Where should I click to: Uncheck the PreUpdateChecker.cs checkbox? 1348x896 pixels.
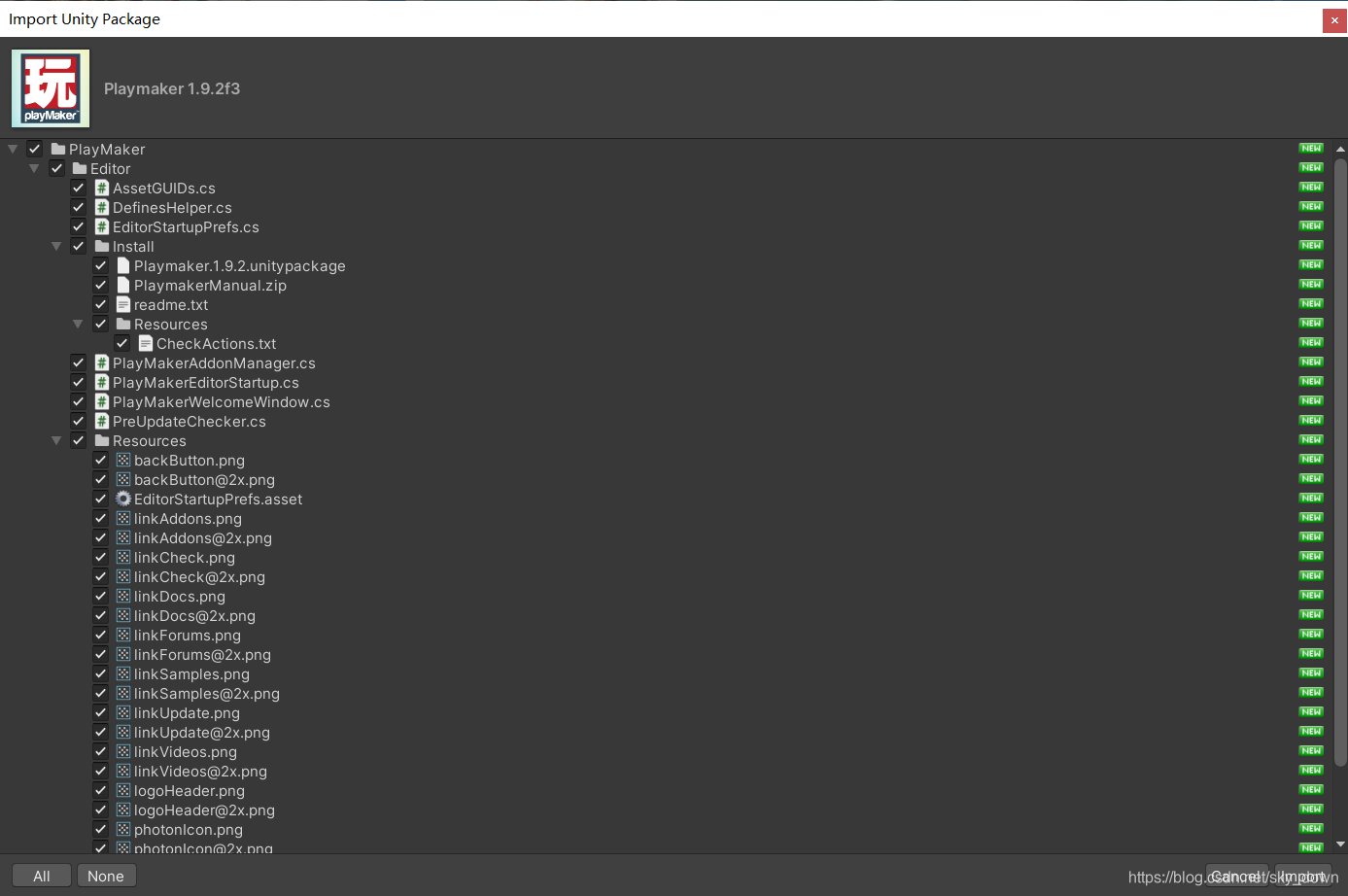click(x=79, y=421)
